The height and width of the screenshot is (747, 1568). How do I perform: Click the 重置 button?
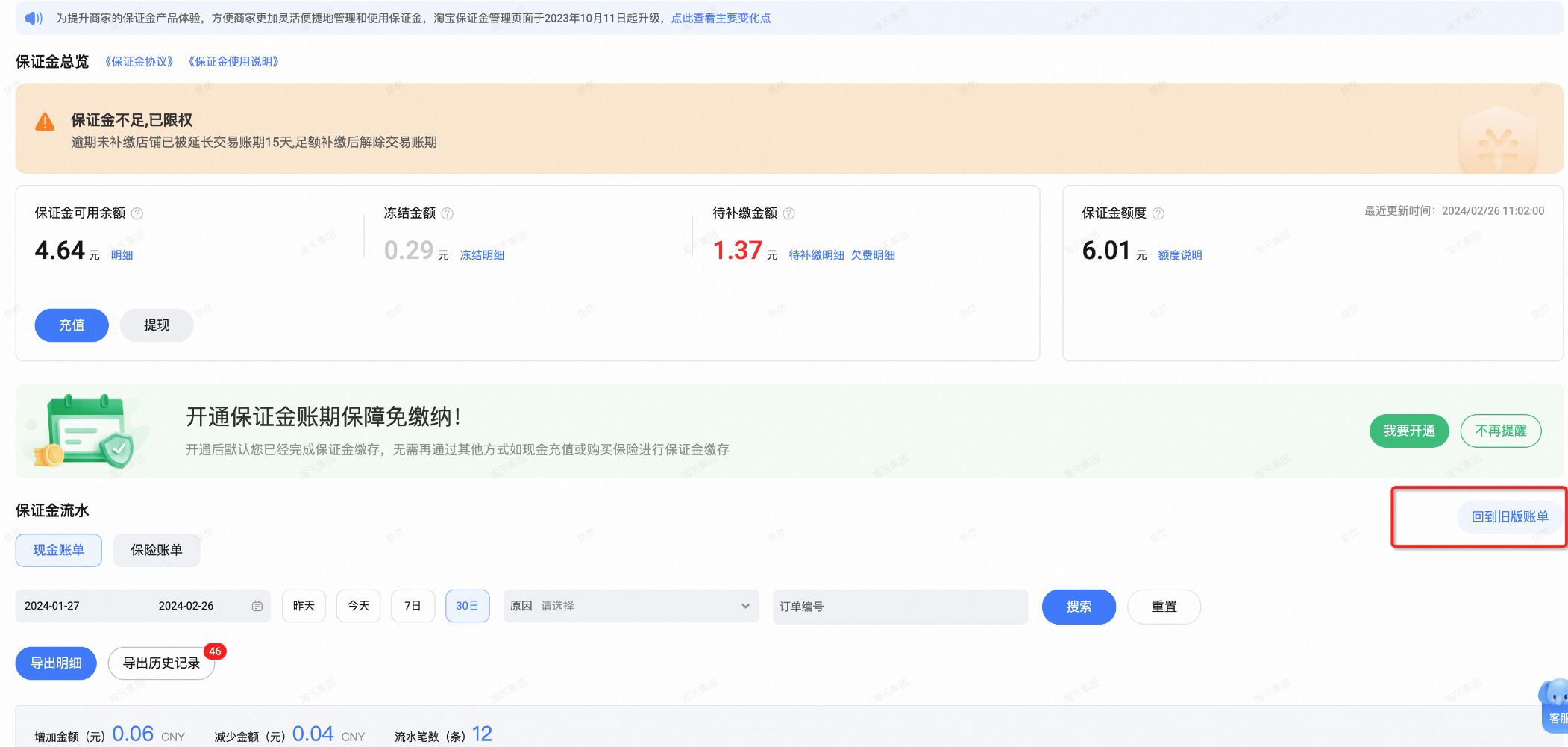pos(1164,607)
